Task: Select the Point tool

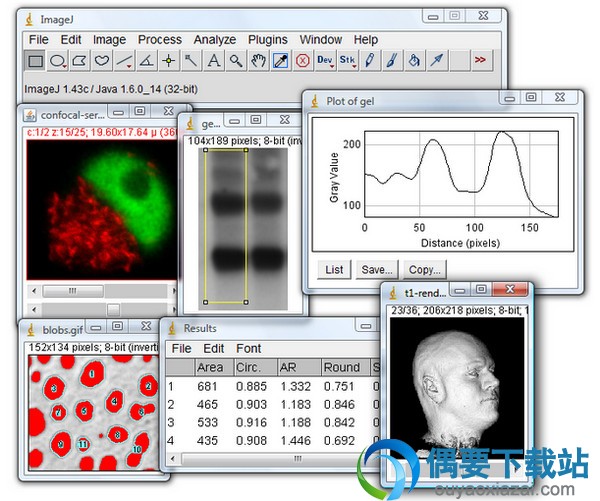Action: pyautogui.click(x=169, y=60)
